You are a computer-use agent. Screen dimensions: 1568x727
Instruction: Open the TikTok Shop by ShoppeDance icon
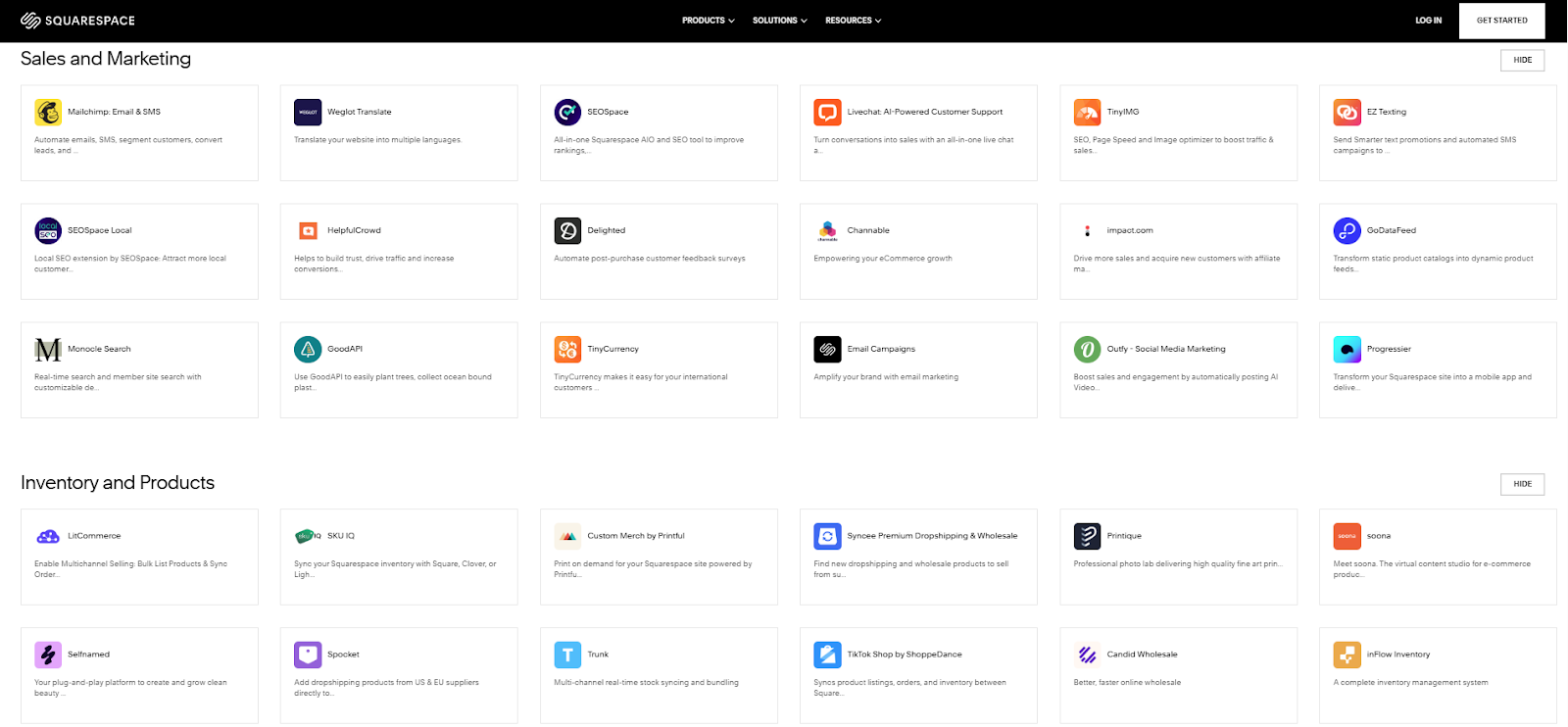point(827,655)
